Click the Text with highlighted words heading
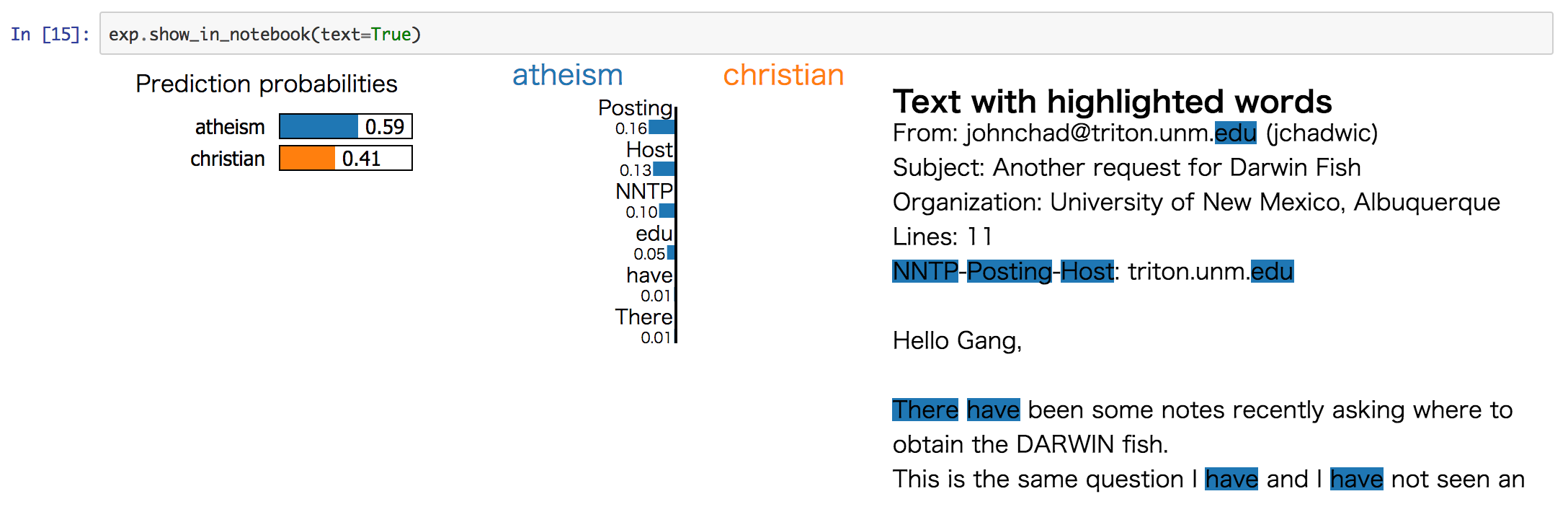Image resolution: width=1568 pixels, height=512 pixels. coord(1112,101)
